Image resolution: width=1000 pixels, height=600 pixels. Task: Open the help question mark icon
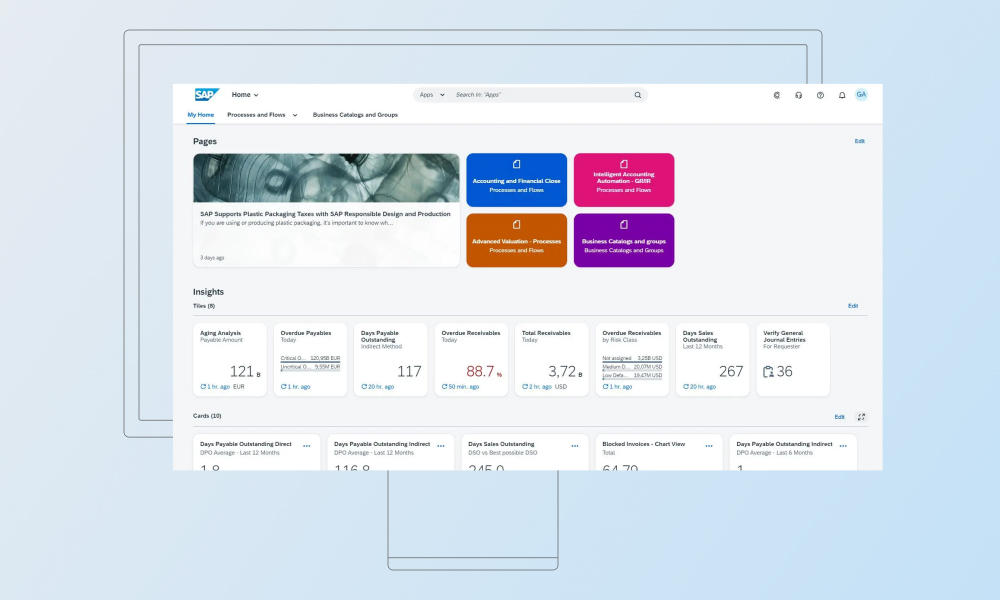[820, 94]
